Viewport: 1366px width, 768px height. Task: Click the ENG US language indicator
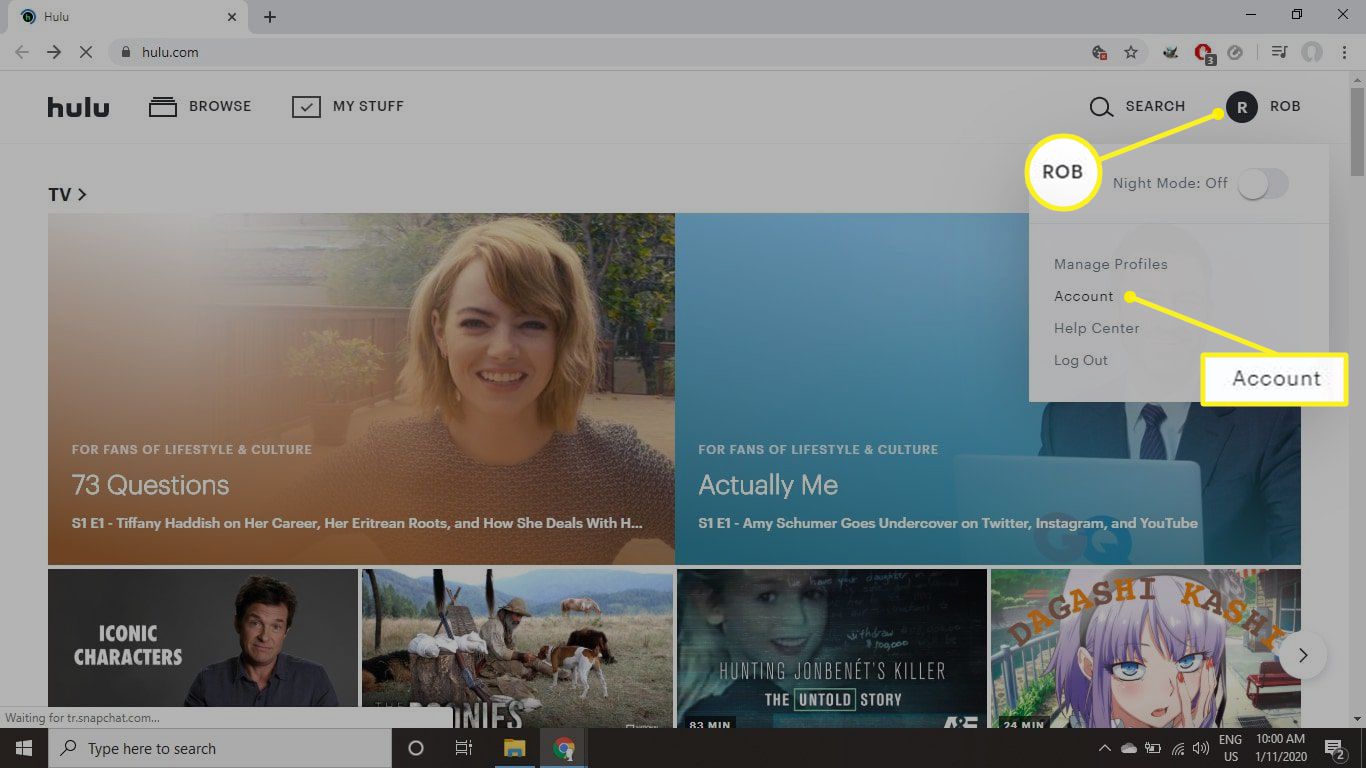coord(1230,748)
